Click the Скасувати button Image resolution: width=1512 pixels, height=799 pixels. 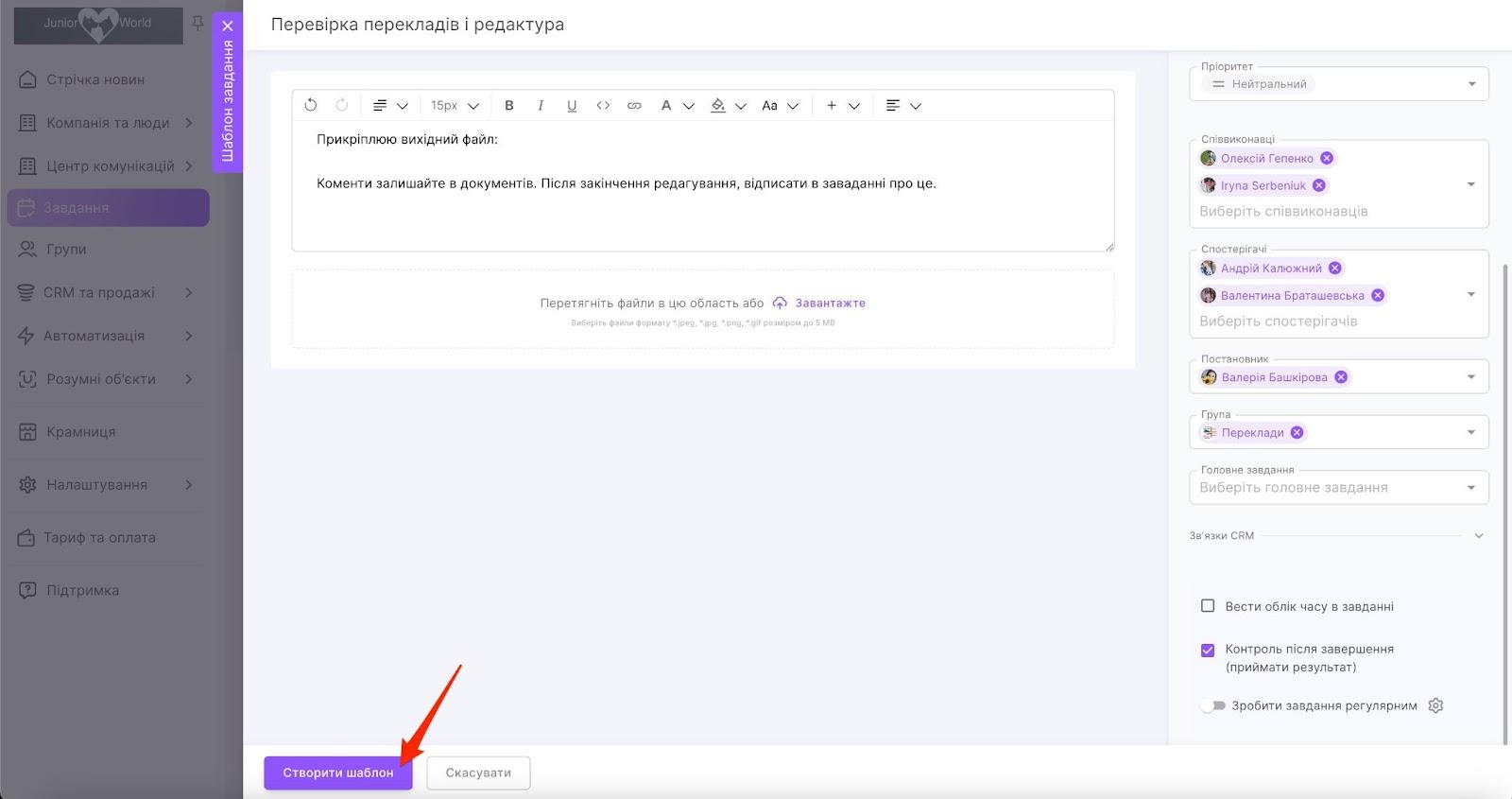[x=478, y=773]
